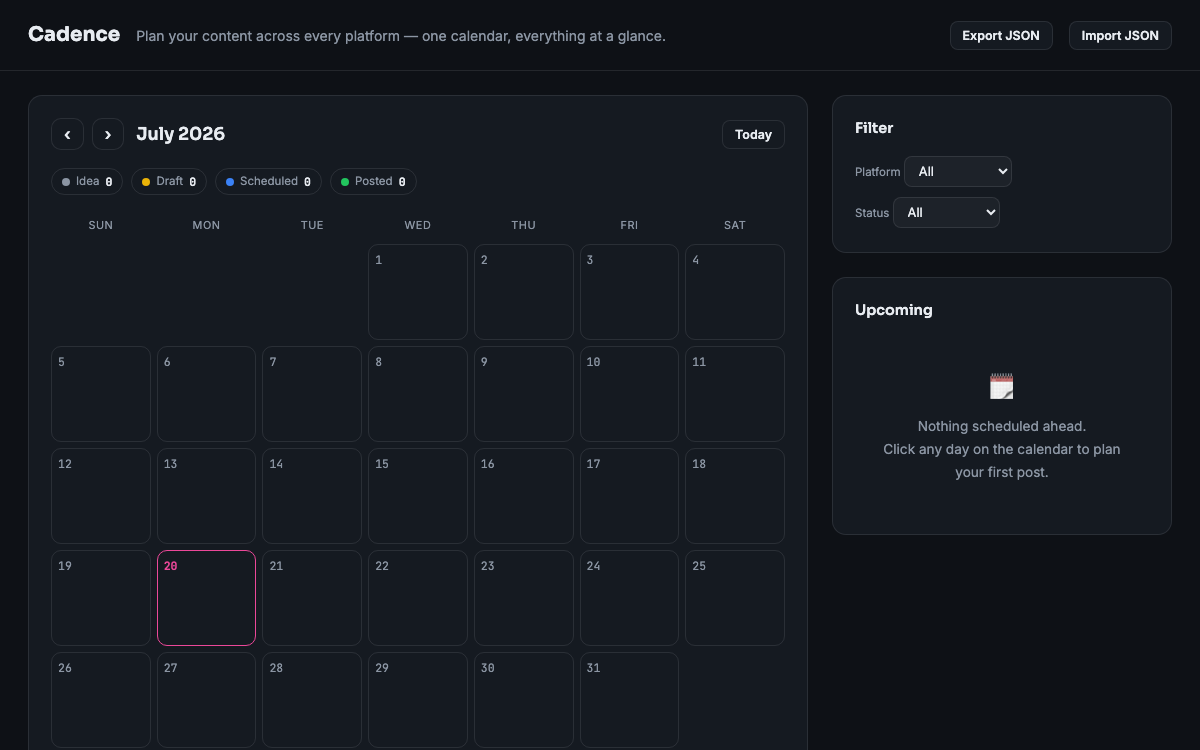Screen dimensions: 1200x750
Task: Select day 17 on the calendar
Action: coord(629,496)
